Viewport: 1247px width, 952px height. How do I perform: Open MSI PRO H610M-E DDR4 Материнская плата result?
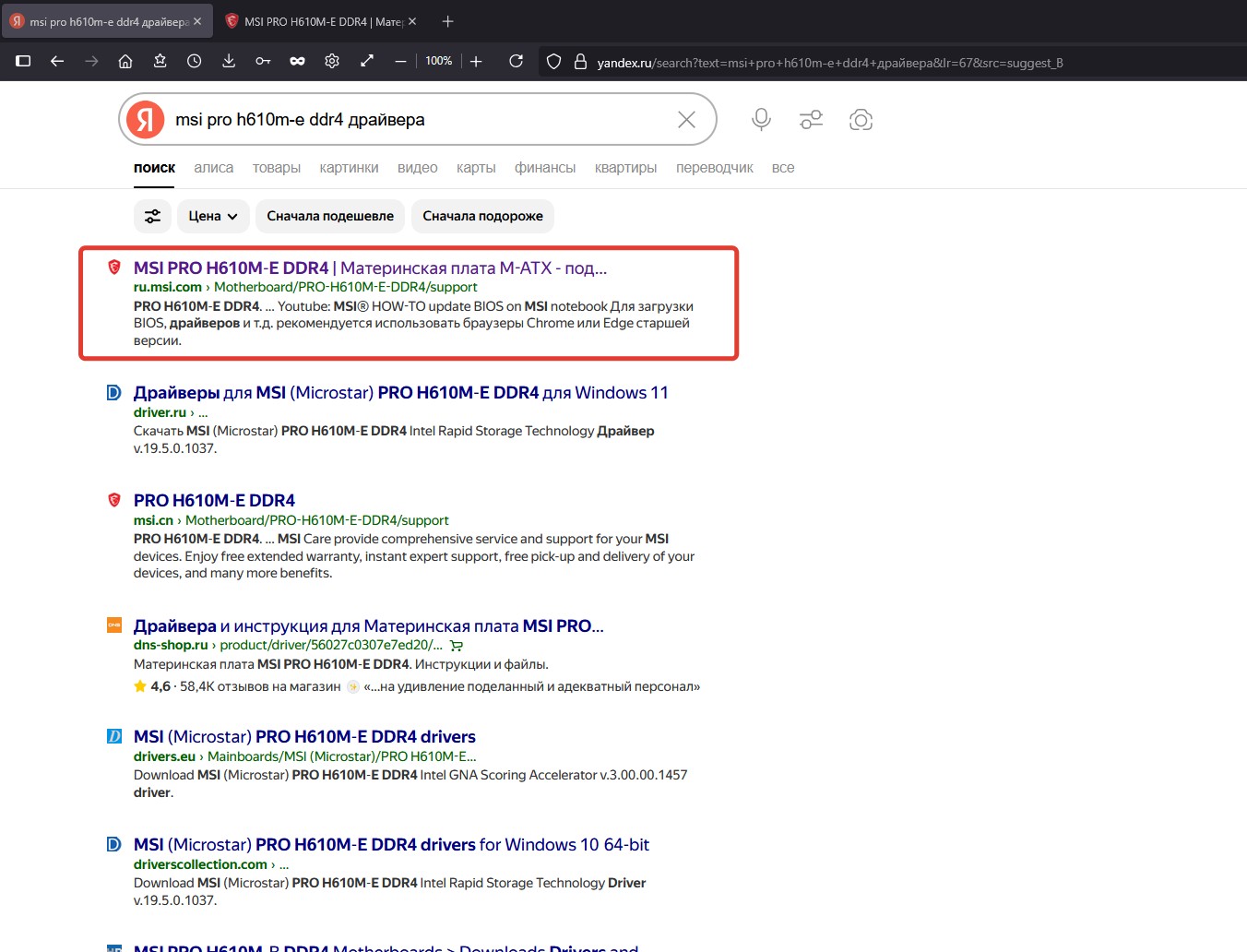coord(370,268)
